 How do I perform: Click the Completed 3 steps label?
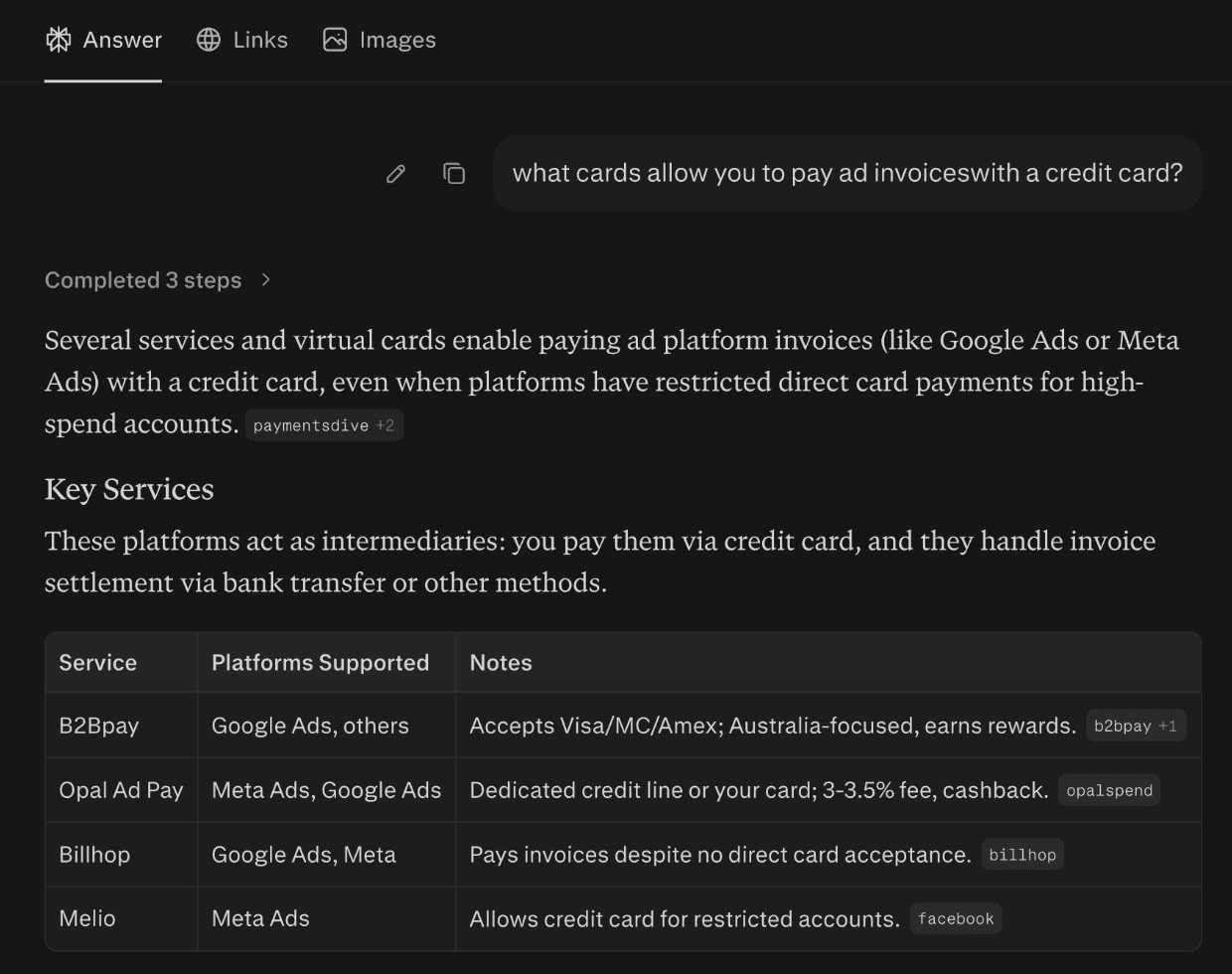[143, 280]
